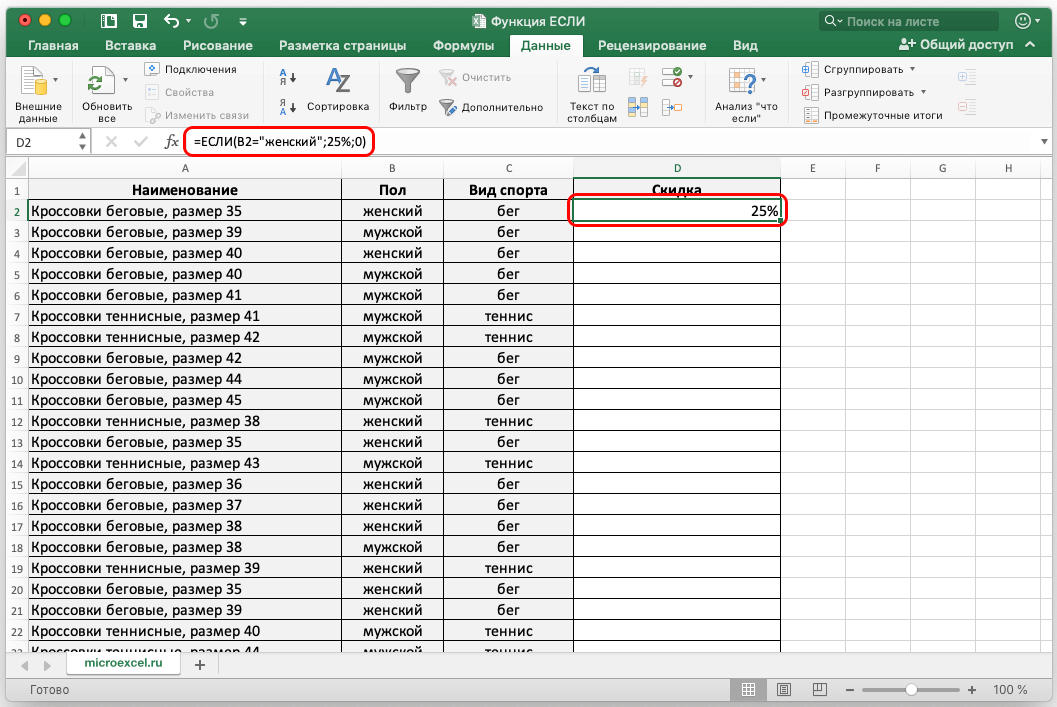
Task: Click the Confirm checkmark formula icon
Action: [141, 142]
